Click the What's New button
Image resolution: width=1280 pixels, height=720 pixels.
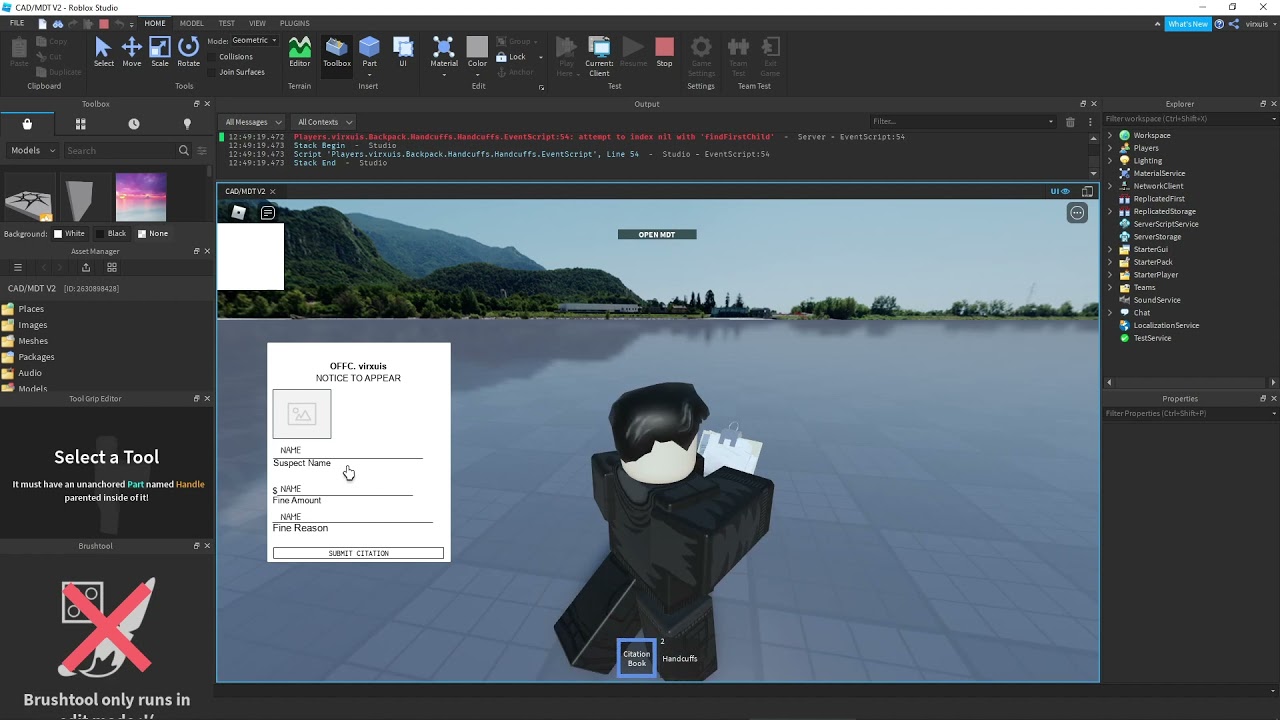pos(1188,24)
